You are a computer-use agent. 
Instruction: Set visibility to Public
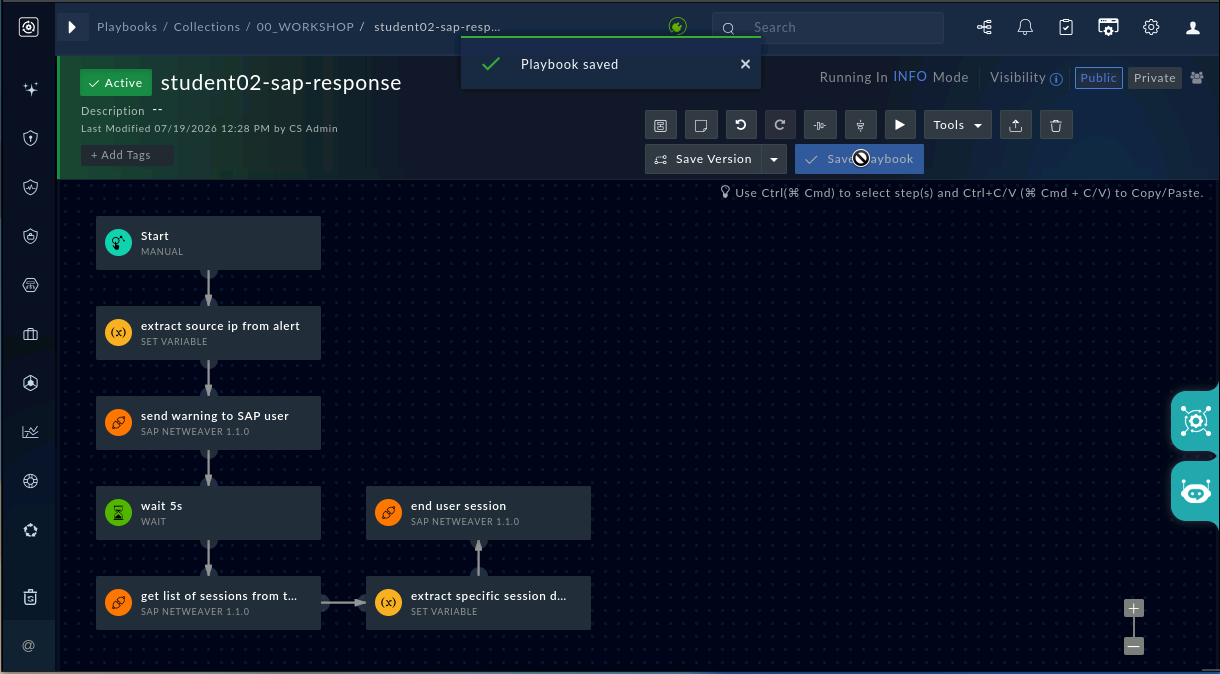[x=1099, y=78]
